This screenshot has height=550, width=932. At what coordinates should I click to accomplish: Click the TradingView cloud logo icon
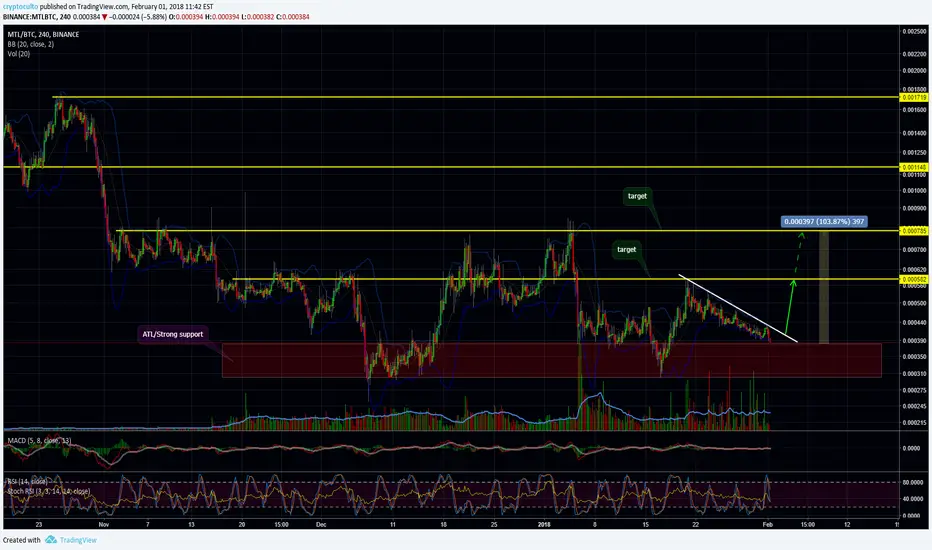51,540
